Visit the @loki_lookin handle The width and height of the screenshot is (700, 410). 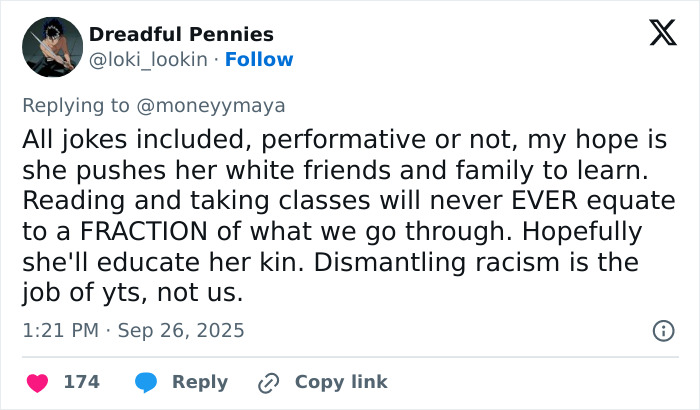pyautogui.click(x=148, y=59)
